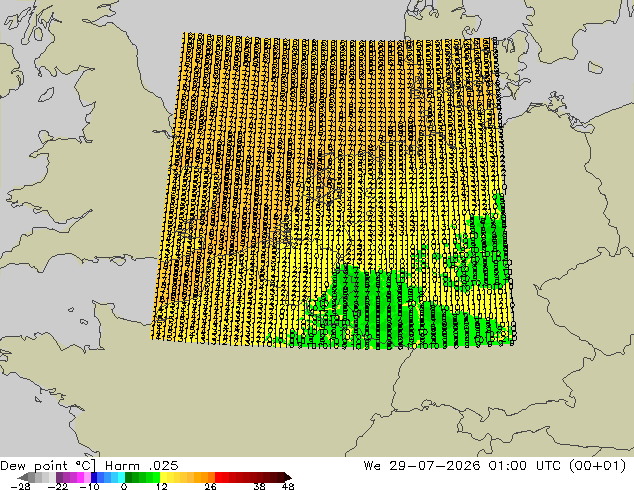Viewport: 634px width, 490px height.
Task: Click the '12' legend label
Action: (x=162, y=486)
